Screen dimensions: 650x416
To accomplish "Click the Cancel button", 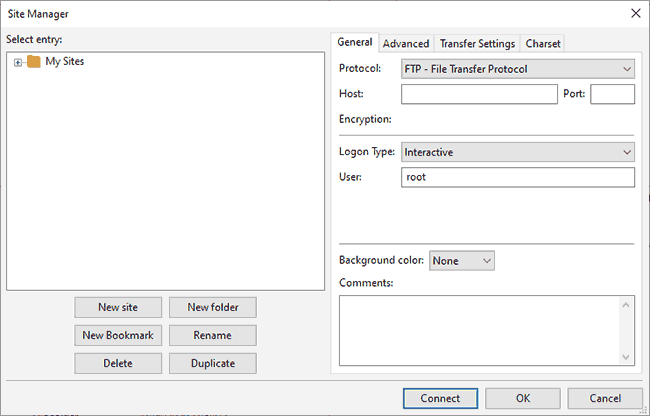I will tap(605, 399).
